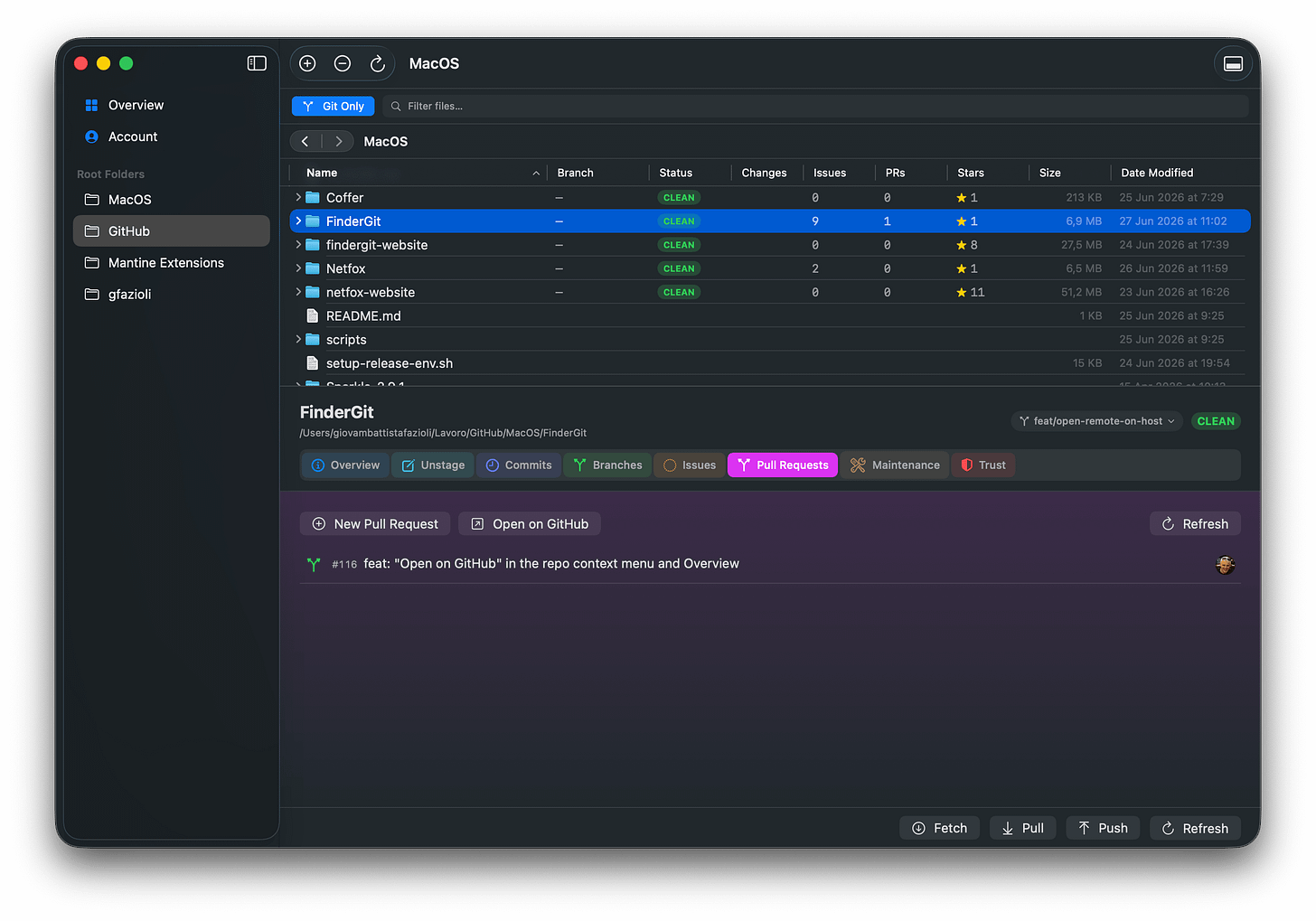
Task: Switch to the Maintenance tab
Action: click(x=895, y=465)
